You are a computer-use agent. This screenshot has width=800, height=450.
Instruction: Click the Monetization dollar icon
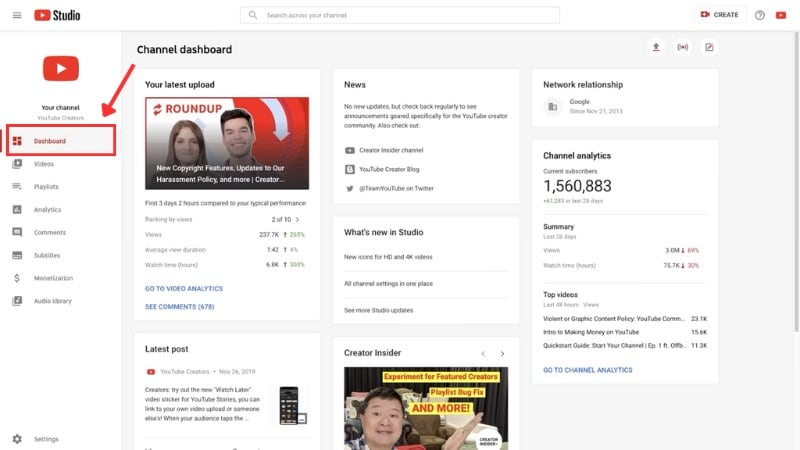(x=17, y=278)
